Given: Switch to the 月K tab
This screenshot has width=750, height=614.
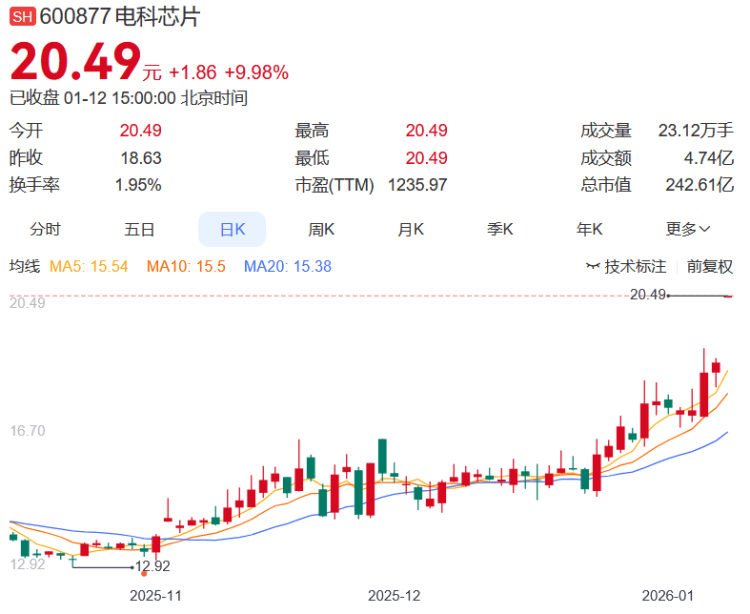Looking at the screenshot, I should pos(411,230).
